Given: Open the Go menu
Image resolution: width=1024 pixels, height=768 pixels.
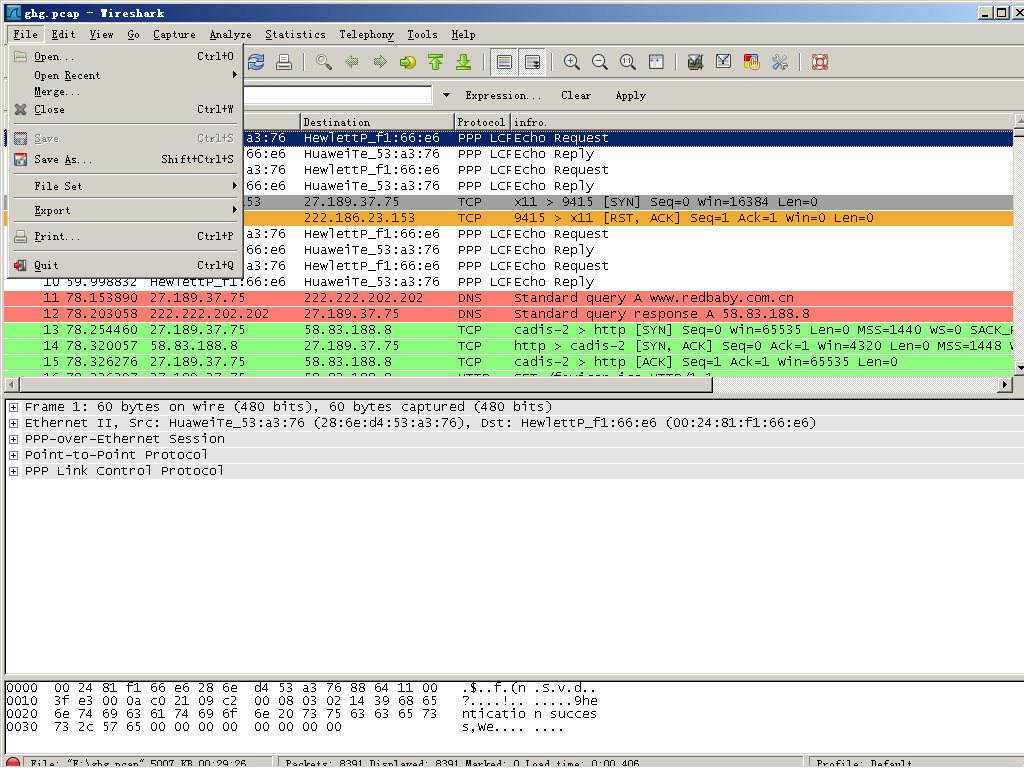Looking at the screenshot, I should [x=133, y=35].
